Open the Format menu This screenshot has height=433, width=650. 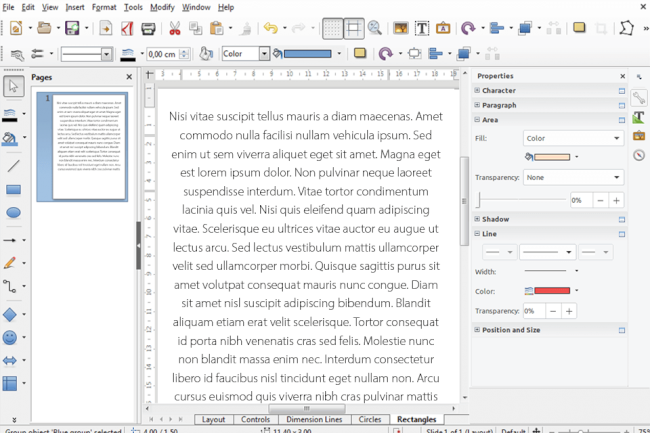(x=104, y=7)
